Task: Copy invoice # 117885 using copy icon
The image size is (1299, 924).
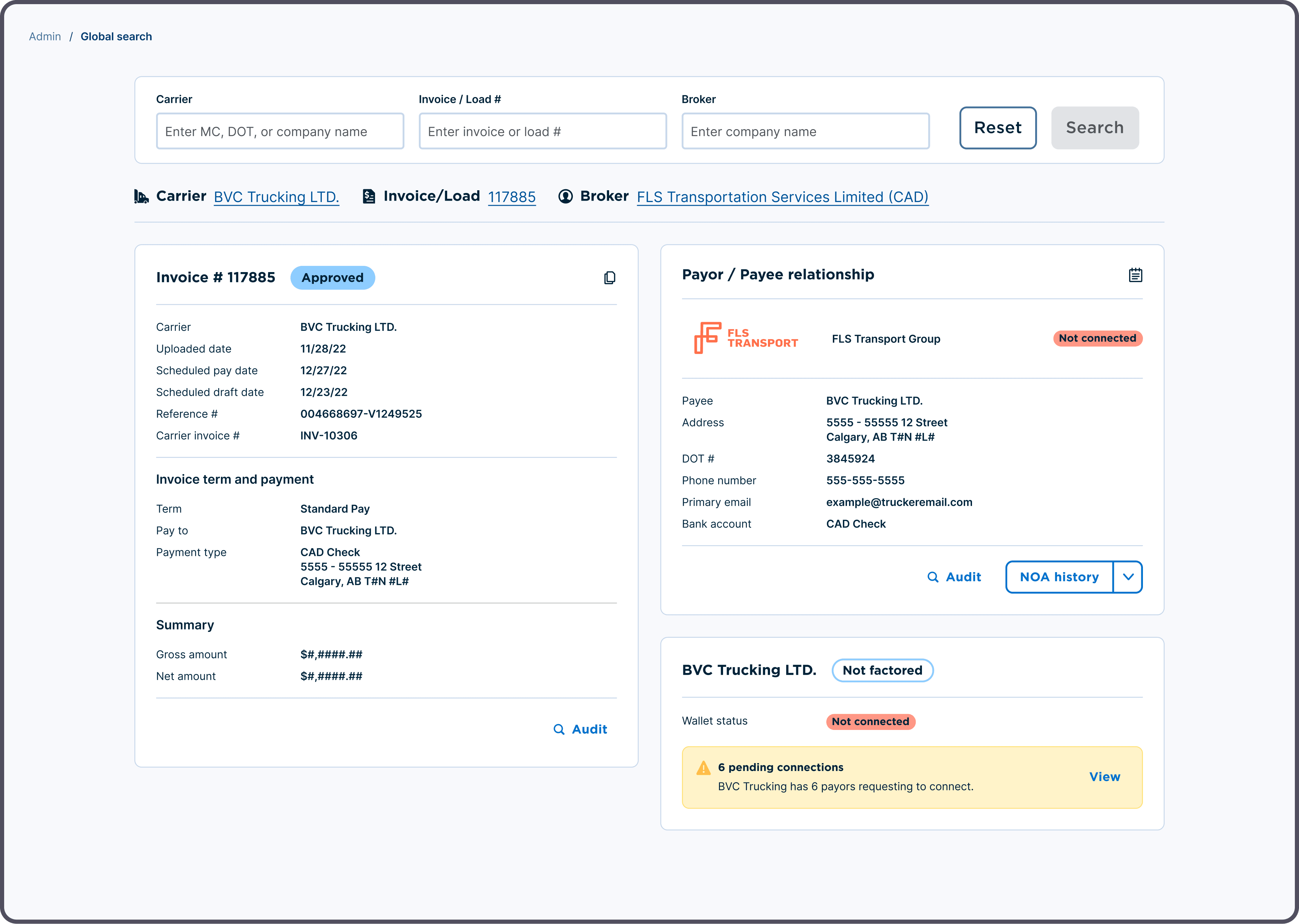Action: 609,278
